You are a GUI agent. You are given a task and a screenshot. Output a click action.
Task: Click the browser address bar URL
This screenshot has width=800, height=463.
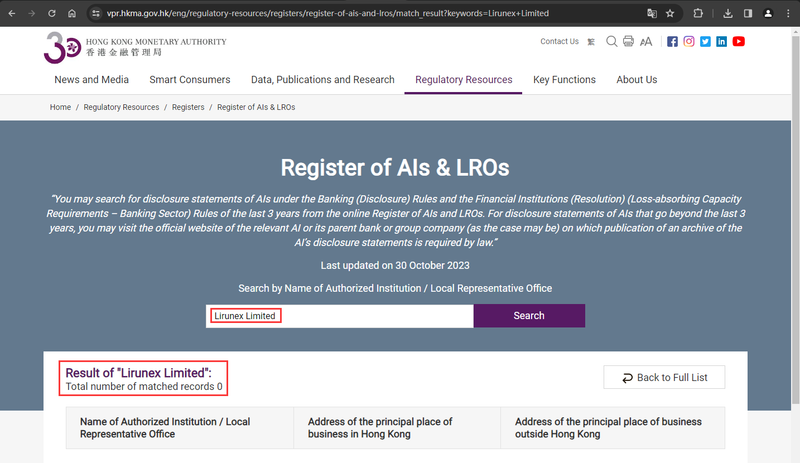tap(328, 13)
